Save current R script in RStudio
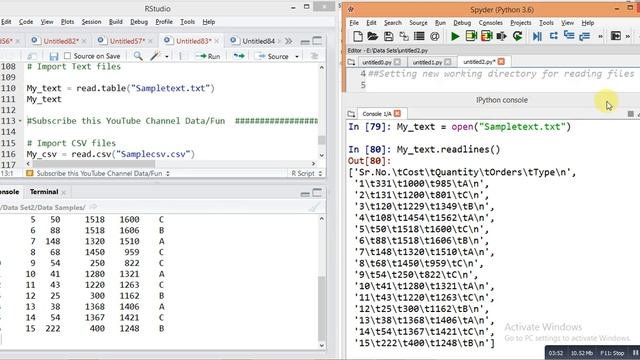Image resolution: width=640 pixels, height=360 pixels. pyautogui.click(x=53, y=56)
